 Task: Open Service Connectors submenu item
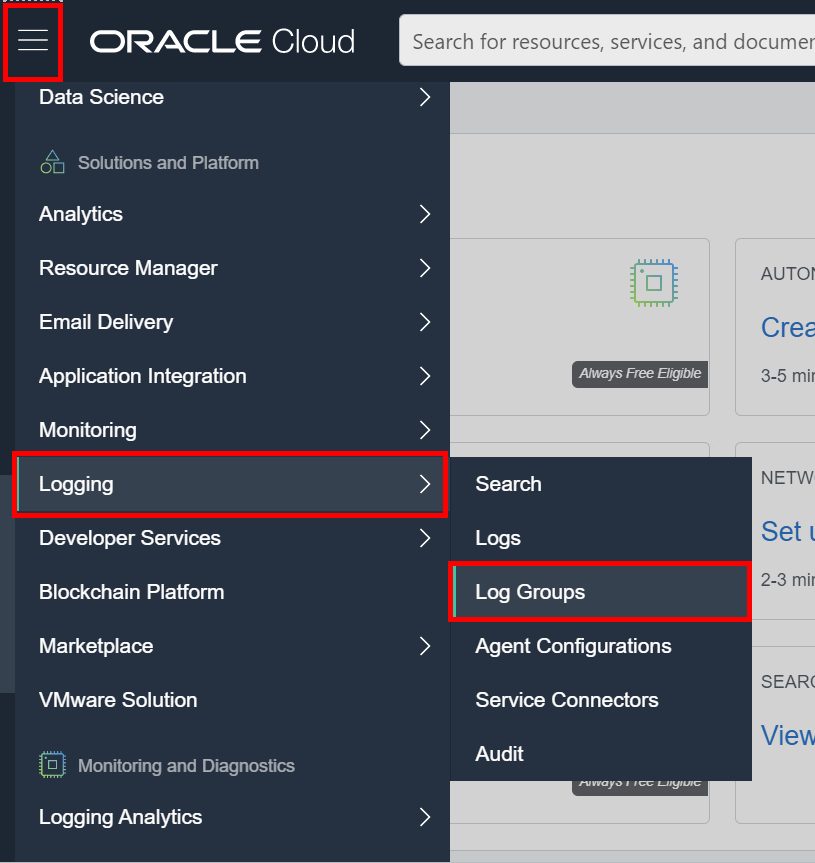pos(567,700)
